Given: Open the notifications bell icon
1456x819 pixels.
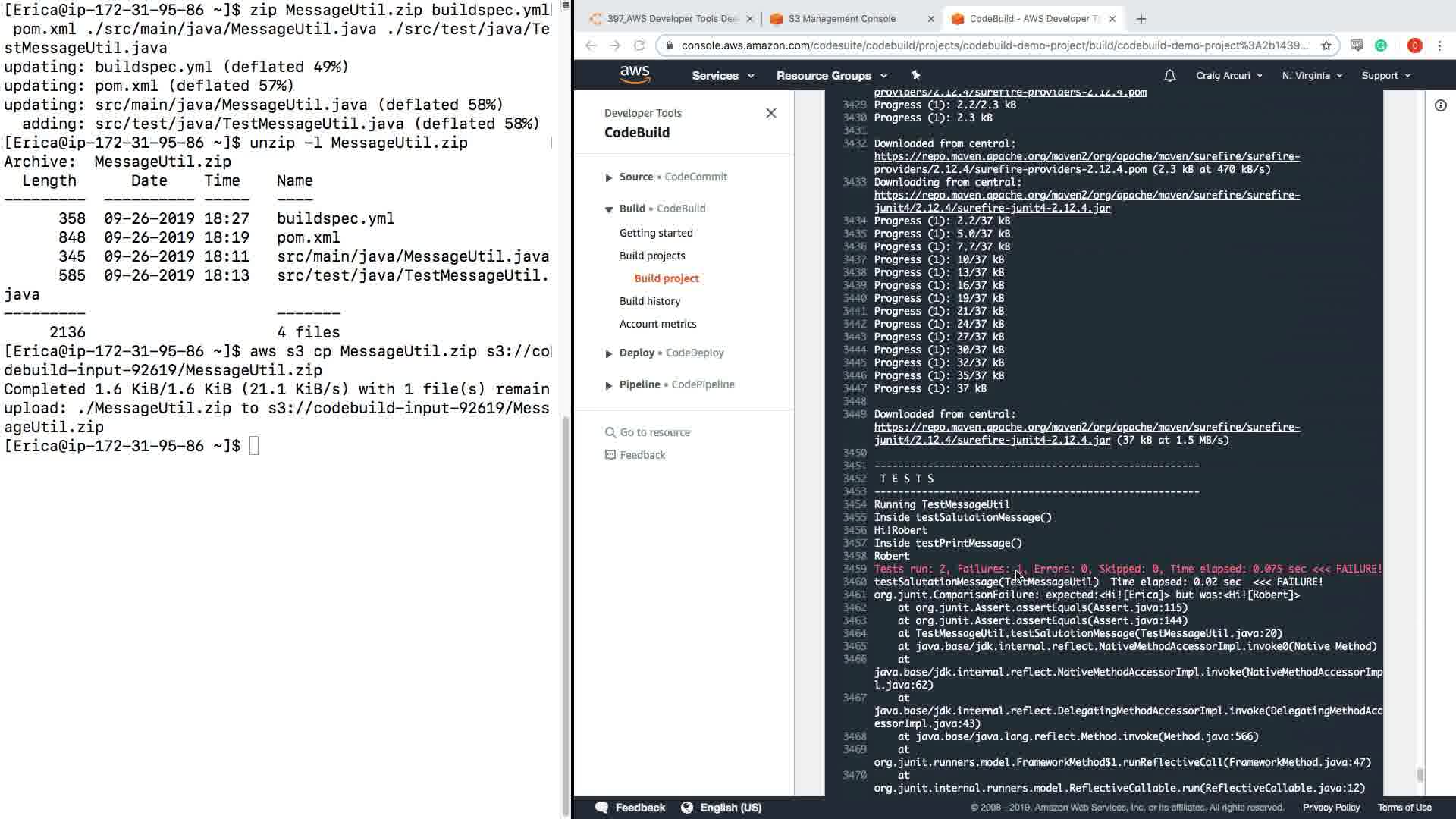Looking at the screenshot, I should 1169,75.
